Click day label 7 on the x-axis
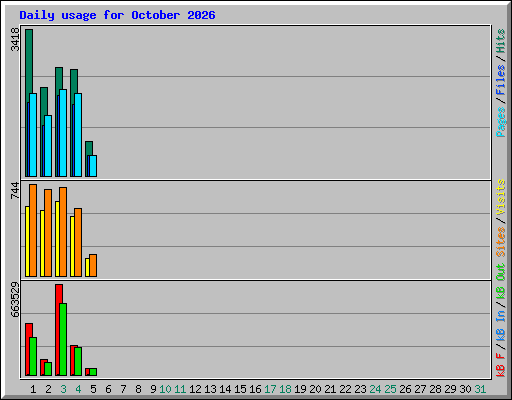The height and width of the screenshot is (400, 512). pyautogui.click(x=123, y=389)
